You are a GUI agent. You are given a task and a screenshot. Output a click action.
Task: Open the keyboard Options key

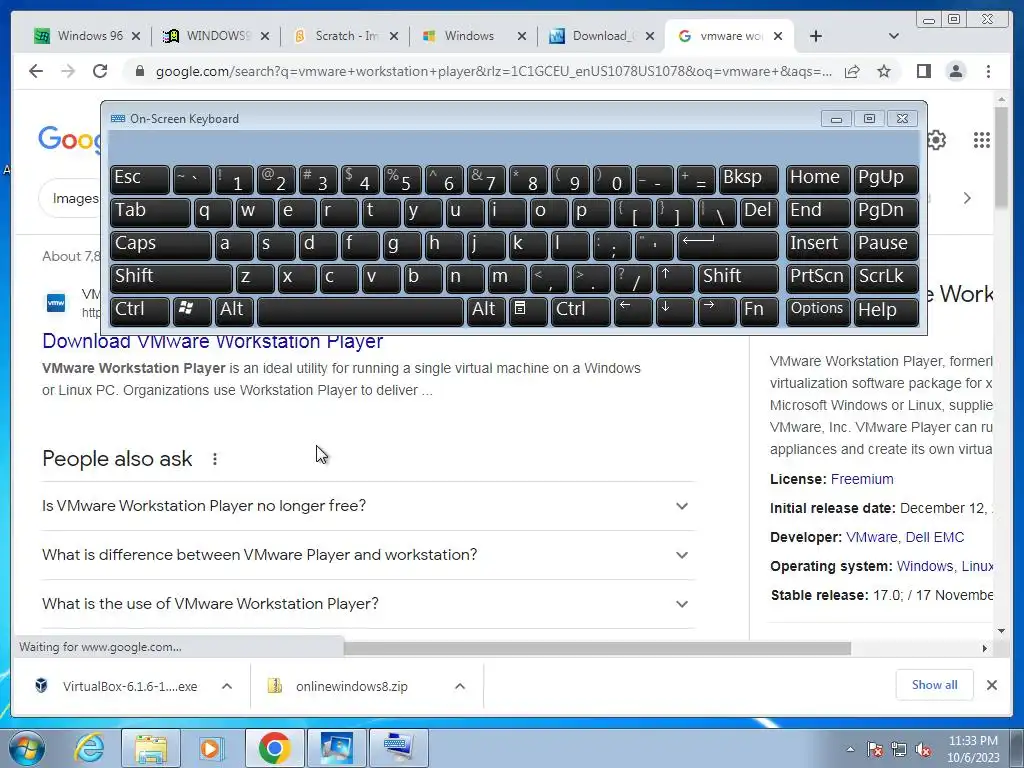pyautogui.click(x=818, y=311)
